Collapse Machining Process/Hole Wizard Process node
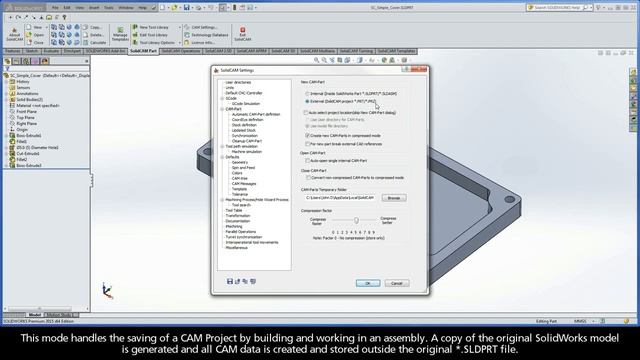Screen dimensions: 640x360 [x=222, y=200]
